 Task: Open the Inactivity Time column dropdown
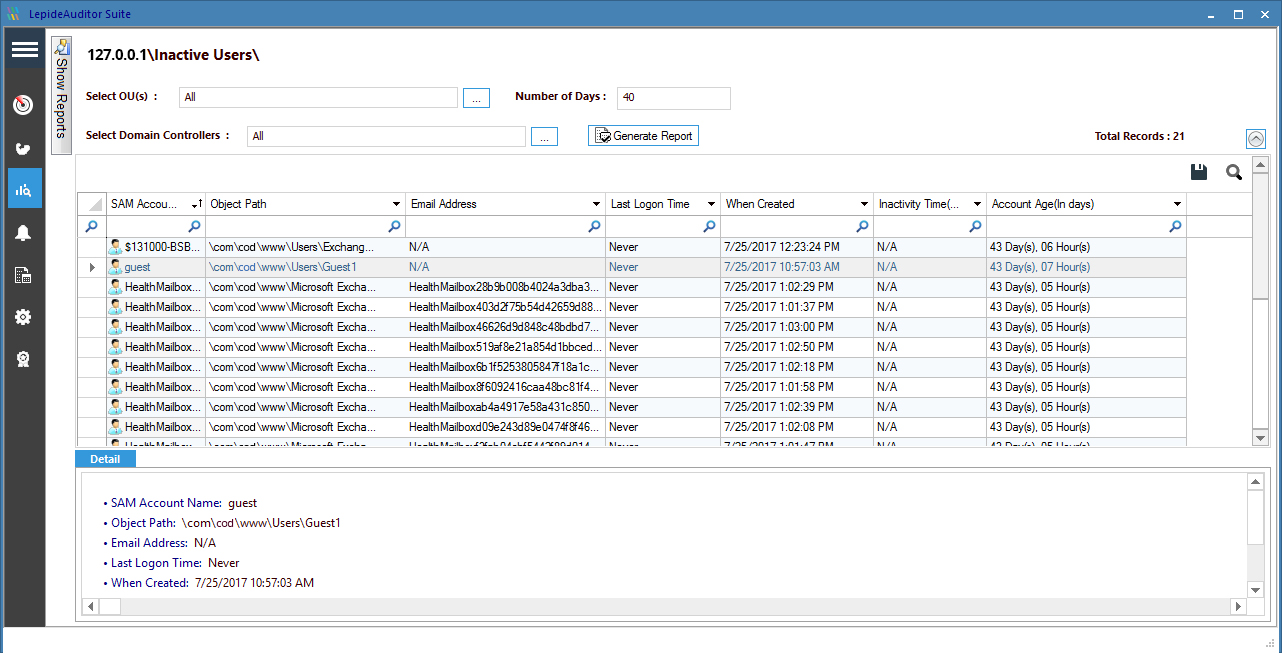[x=977, y=204]
